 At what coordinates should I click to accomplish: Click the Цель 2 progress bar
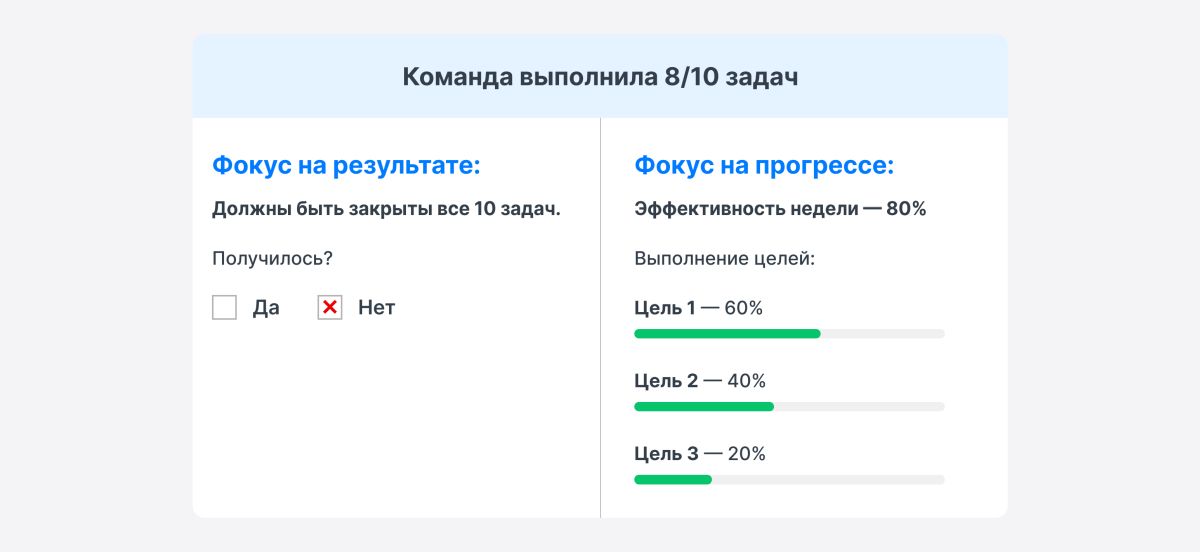(789, 407)
